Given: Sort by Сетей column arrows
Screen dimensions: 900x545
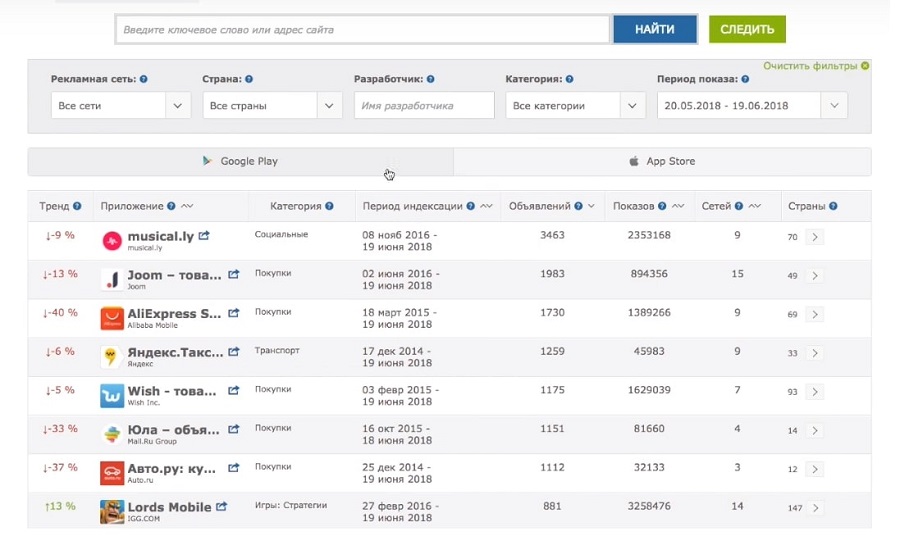Looking at the screenshot, I should click(755, 206).
